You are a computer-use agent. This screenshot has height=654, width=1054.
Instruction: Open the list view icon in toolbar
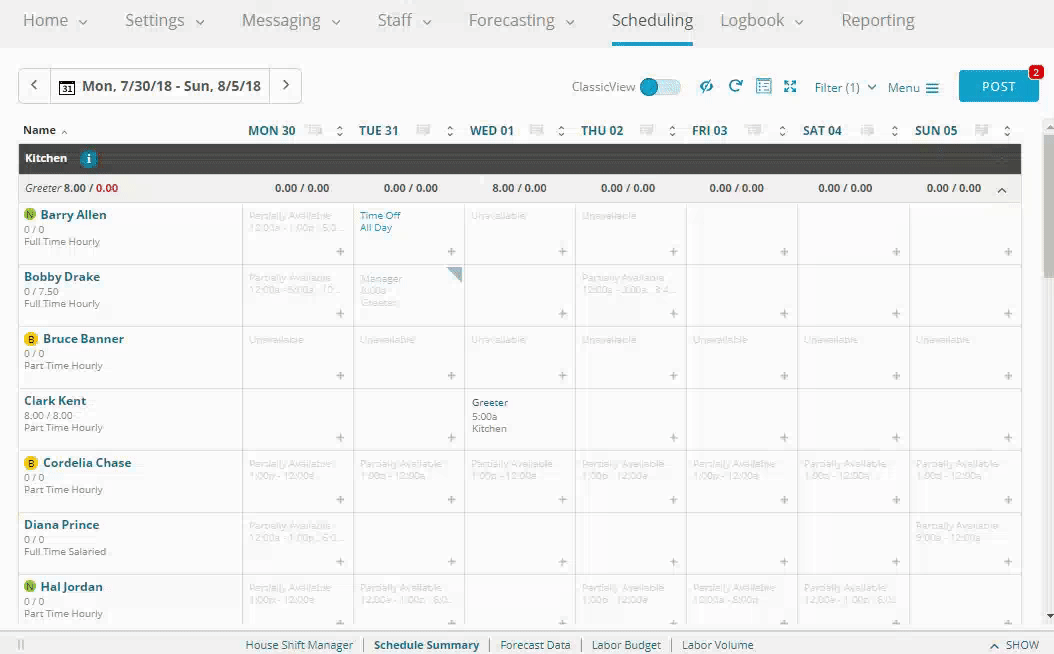pyautogui.click(x=763, y=87)
